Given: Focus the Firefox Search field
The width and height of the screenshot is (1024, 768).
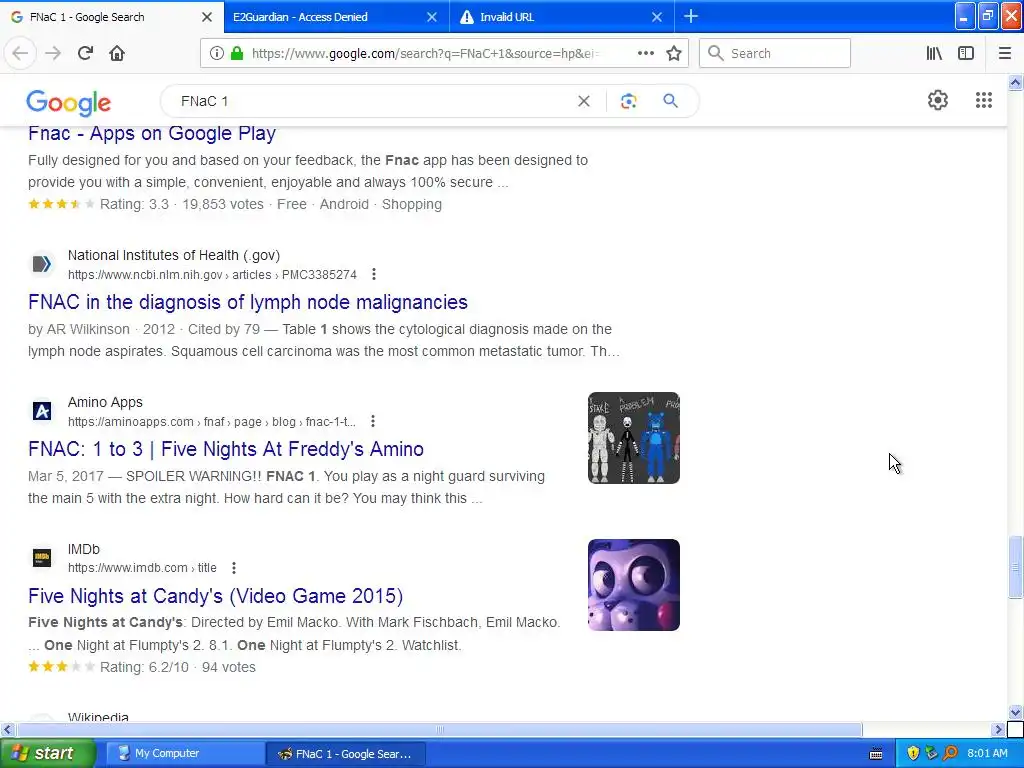Looking at the screenshot, I should 775,53.
